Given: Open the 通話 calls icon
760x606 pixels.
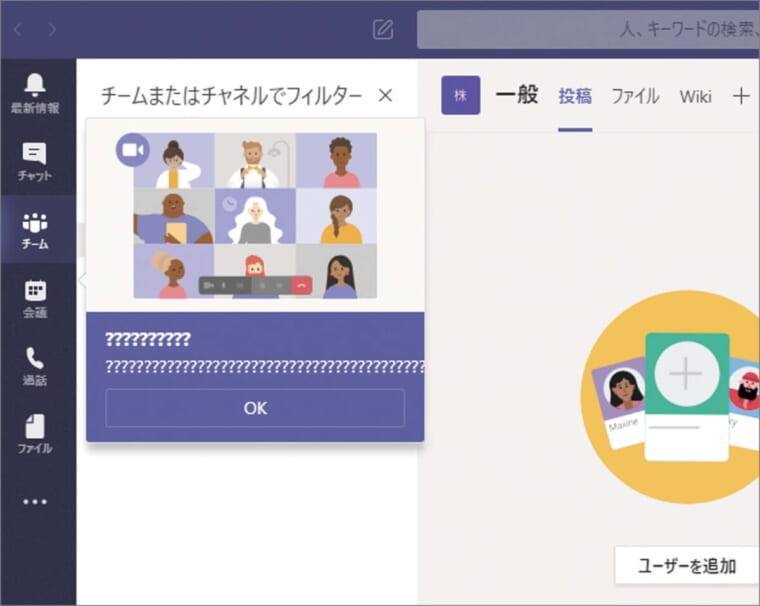Looking at the screenshot, I should pyautogui.click(x=35, y=366).
